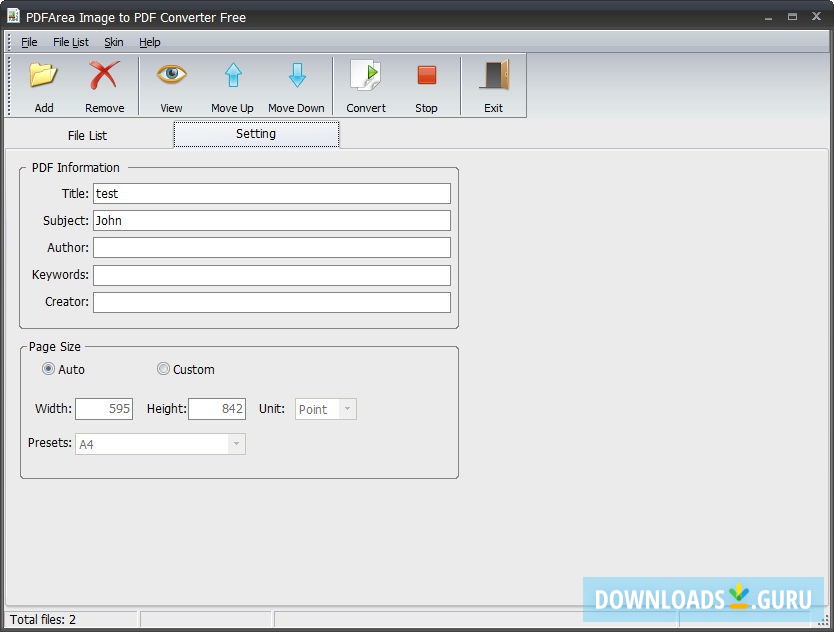Switch to the Setting tab
The height and width of the screenshot is (632, 834).
point(256,134)
